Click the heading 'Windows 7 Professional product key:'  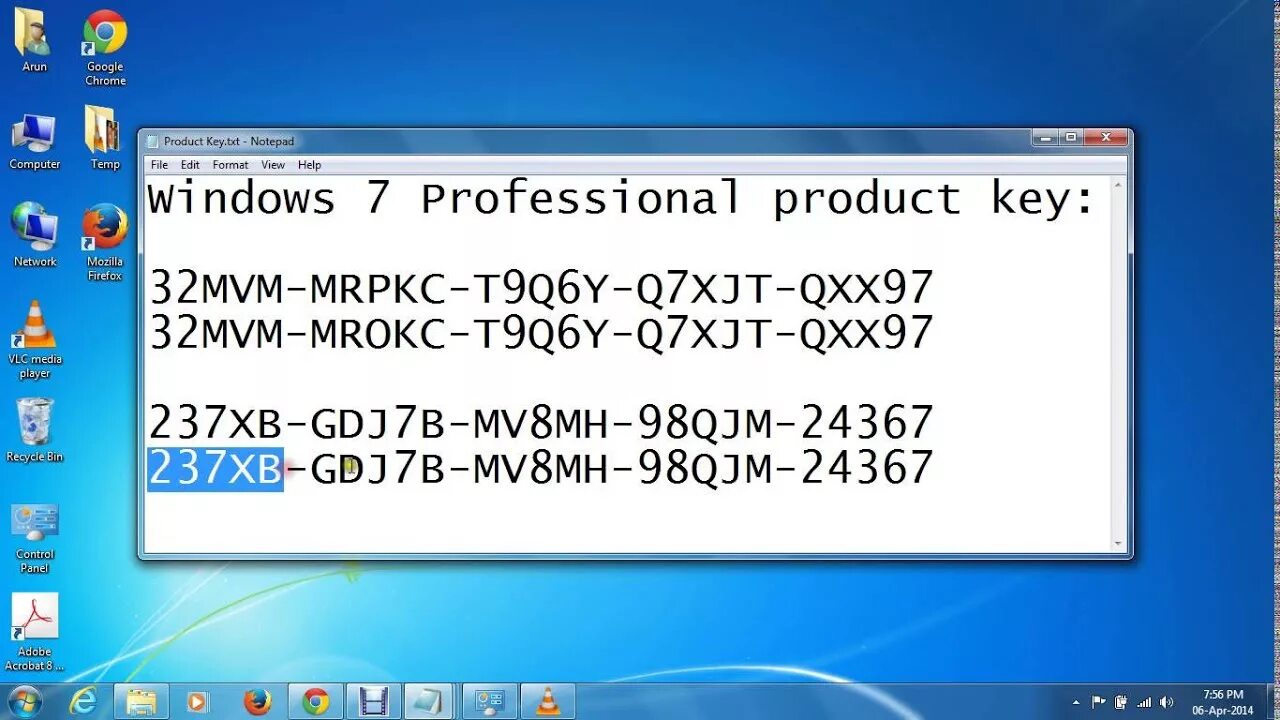(622, 200)
